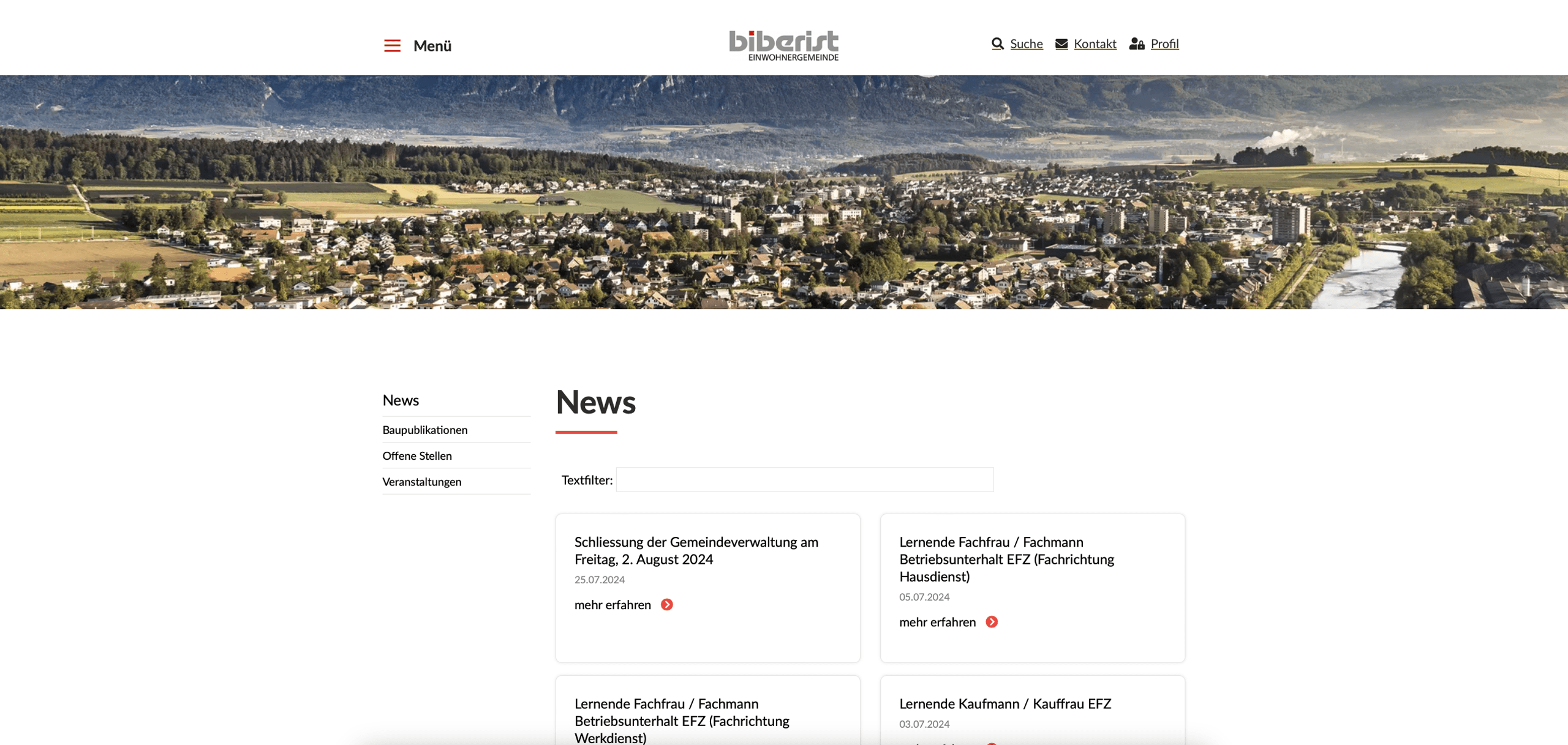
Task: Focus the Textfilter input field
Action: (804, 480)
